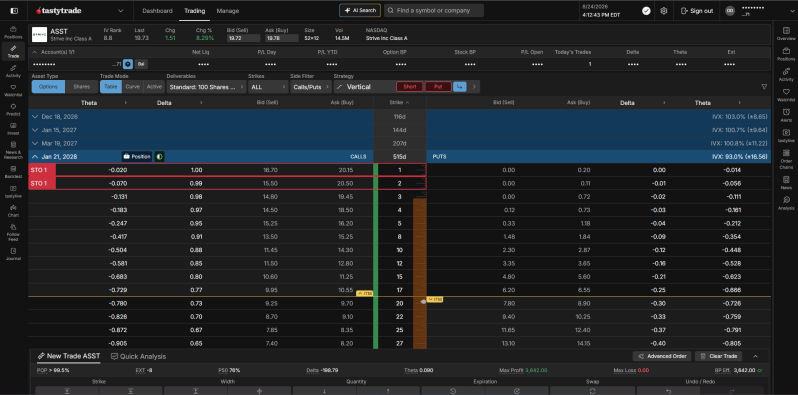Go to the Manage tab
Viewport: 798px width, 395px height.
coord(227,11)
